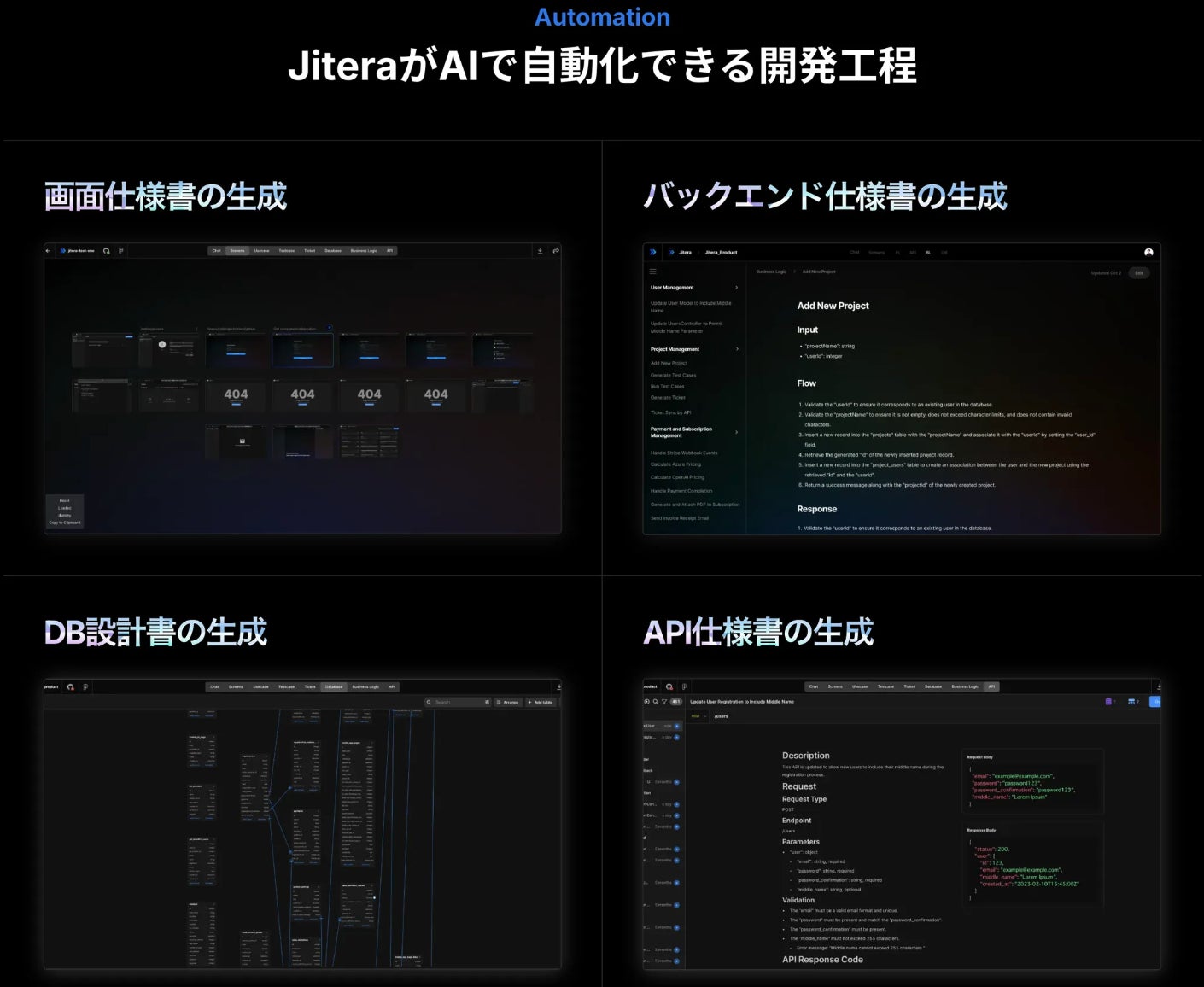
Task: Click Figma icon in API spec screenshot
Action: [684, 686]
